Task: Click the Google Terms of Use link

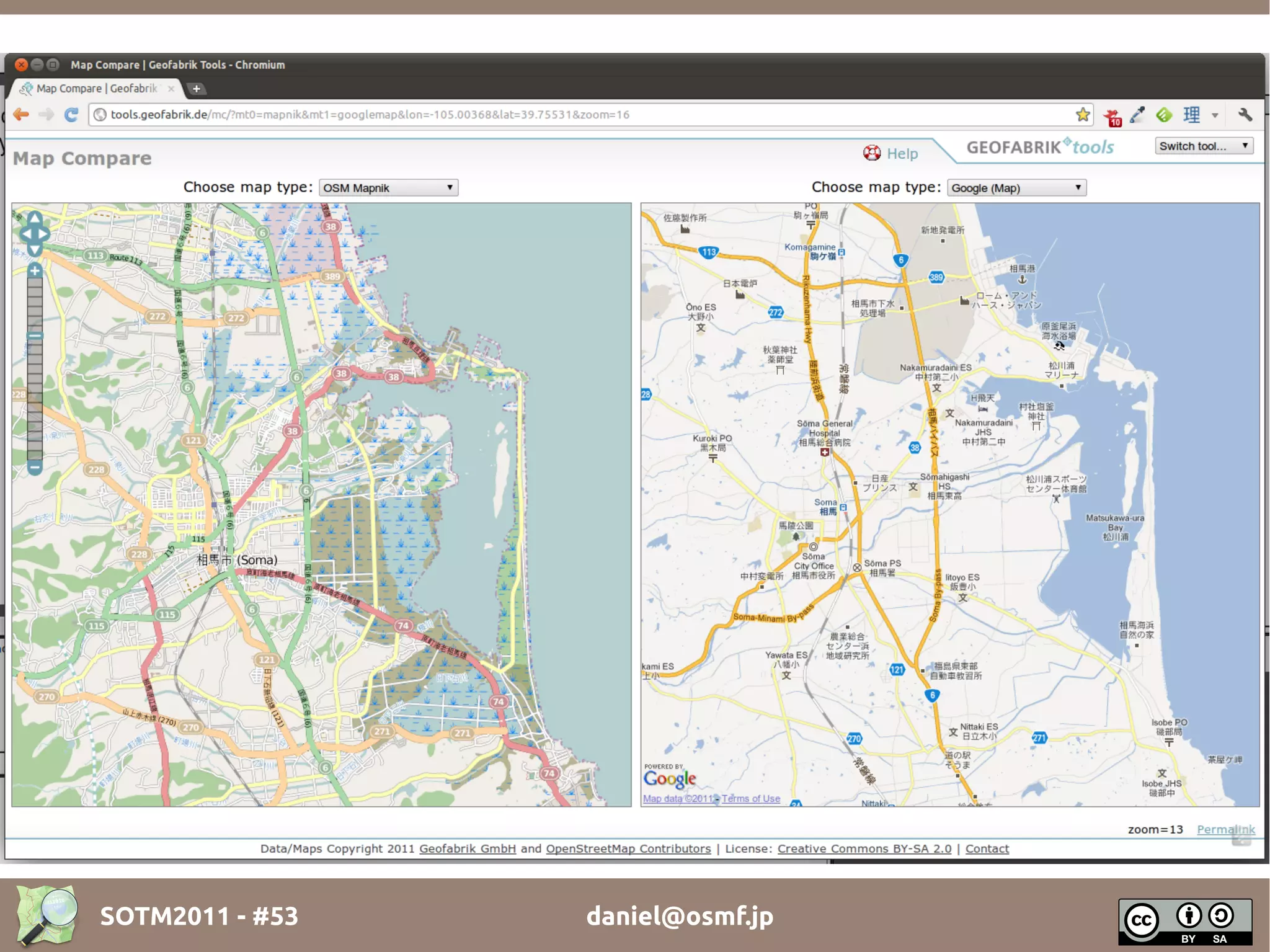Action: pyautogui.click(x=750, y=799)
